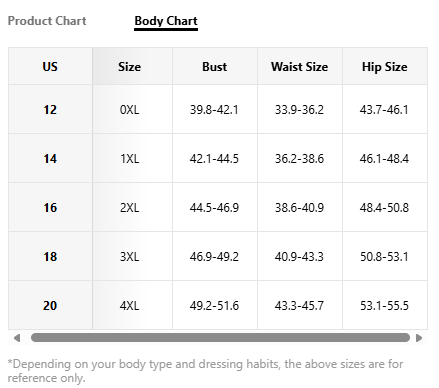This screenshot has height=388, width=439.
Task: Click the US column header
Action: click(x=50, y=66)
